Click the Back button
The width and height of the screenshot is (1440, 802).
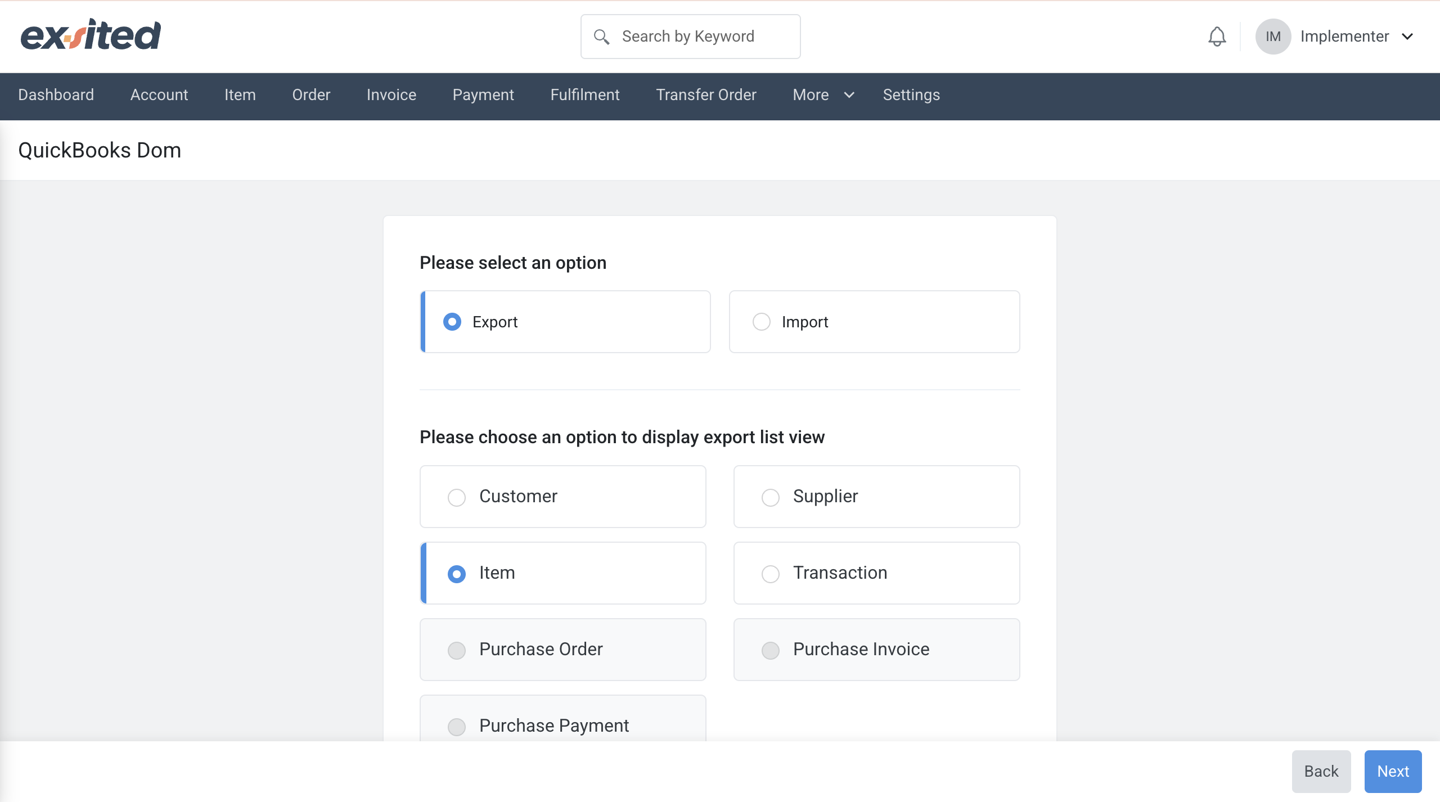coord(1321,771)
